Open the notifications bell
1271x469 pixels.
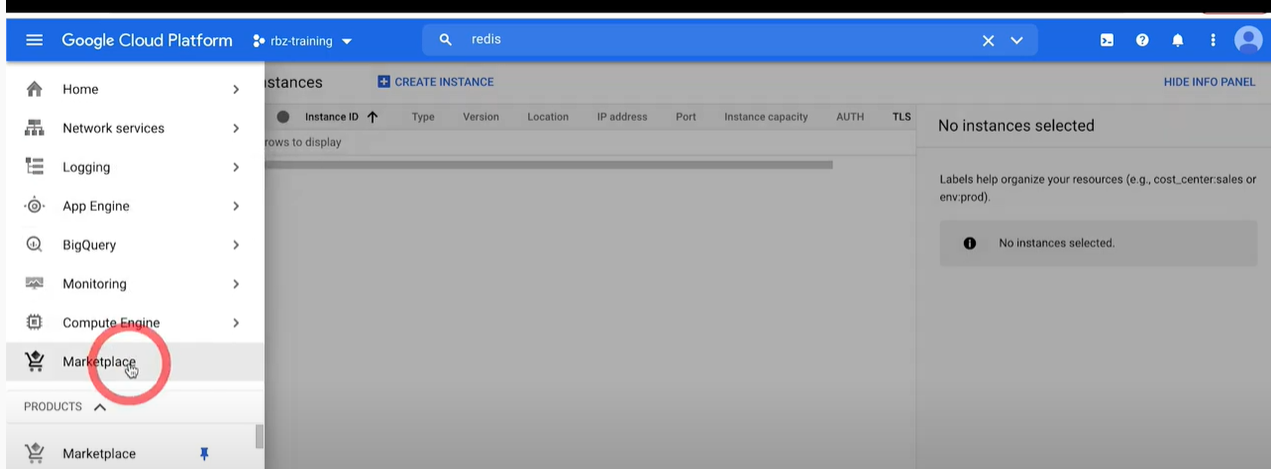point(1178,41)
